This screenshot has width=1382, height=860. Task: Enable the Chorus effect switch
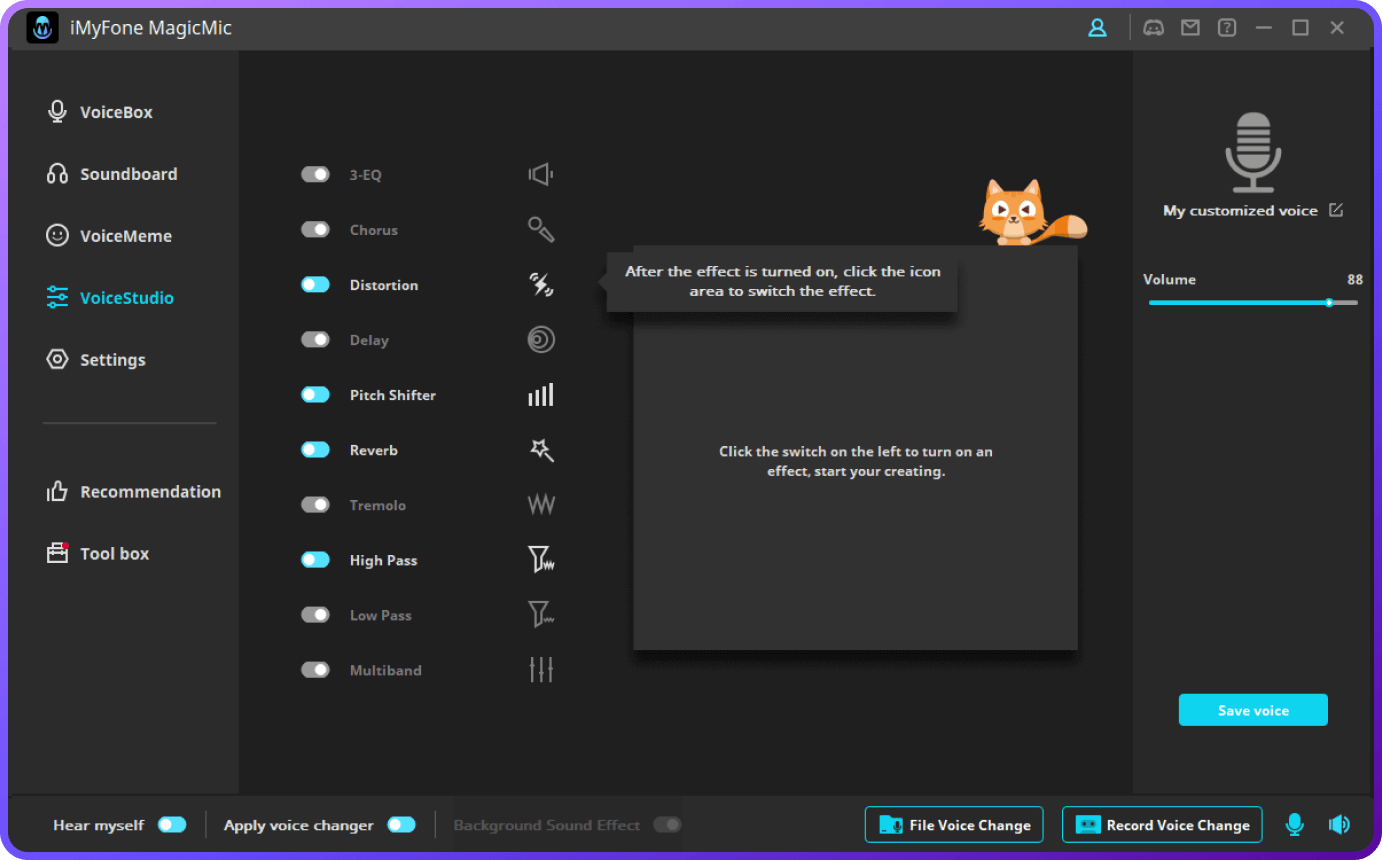click(315, 230)
